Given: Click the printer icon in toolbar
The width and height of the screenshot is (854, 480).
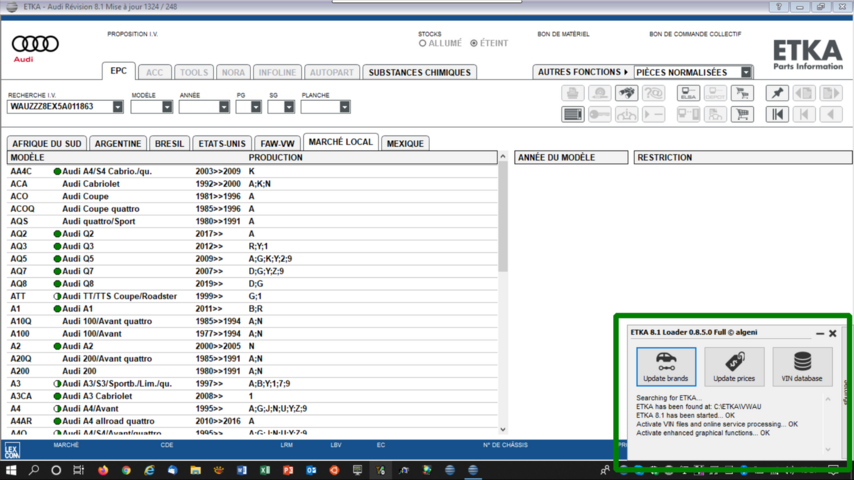Looking at the screenshot, I should tap(572, 93).
